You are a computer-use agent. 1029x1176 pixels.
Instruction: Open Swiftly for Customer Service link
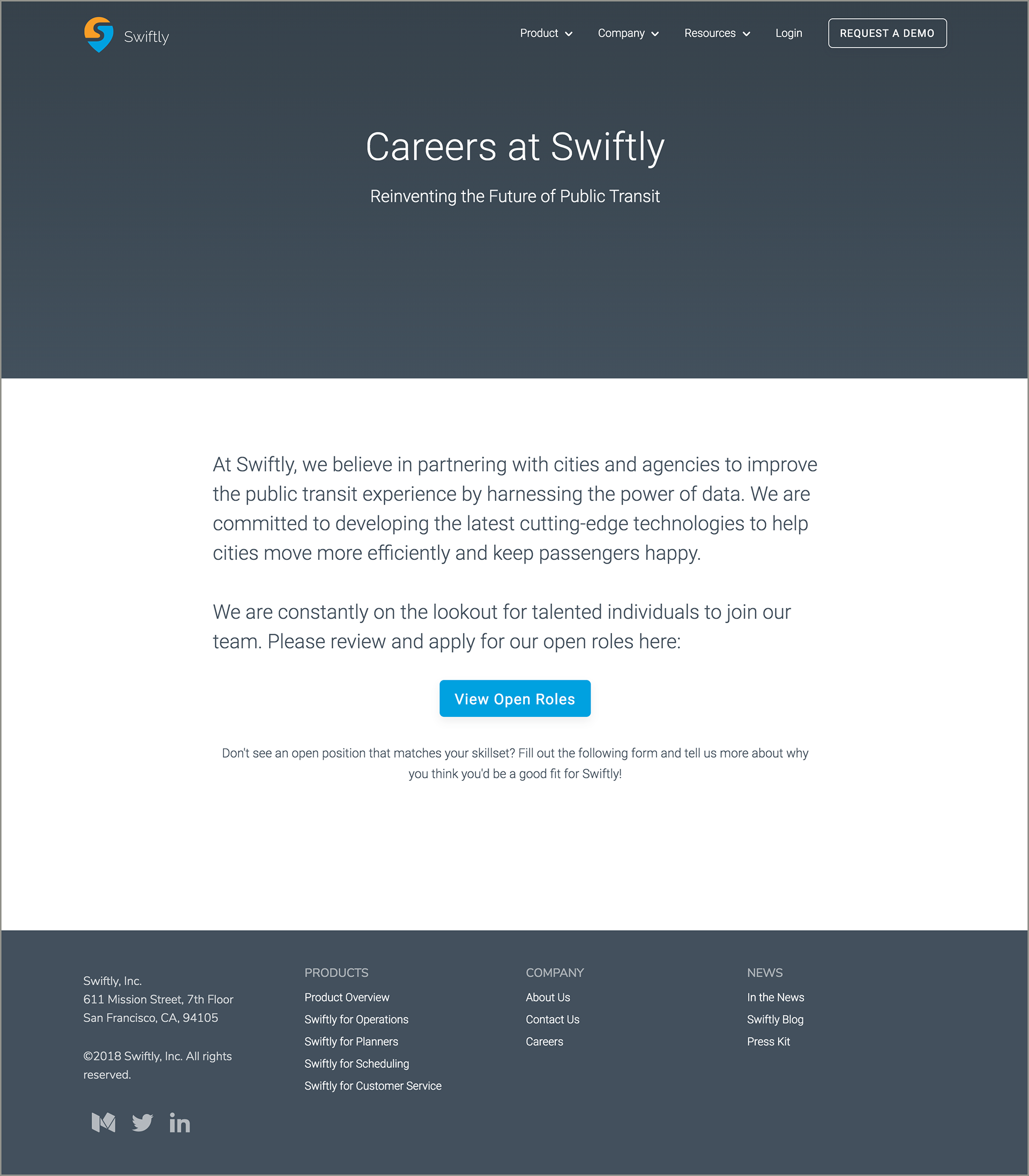(x=373, y=1086)
